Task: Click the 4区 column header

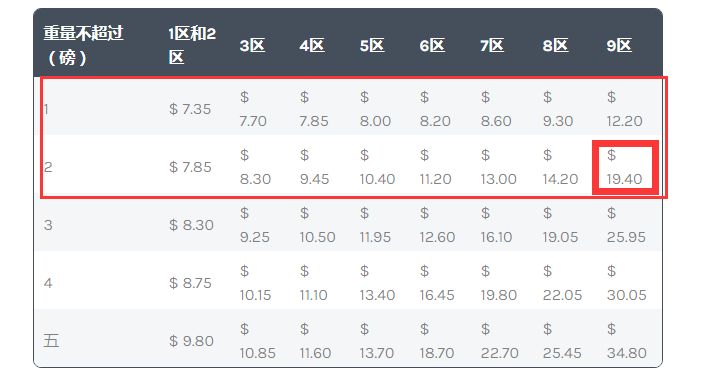Action: click(x=312, y=45)
